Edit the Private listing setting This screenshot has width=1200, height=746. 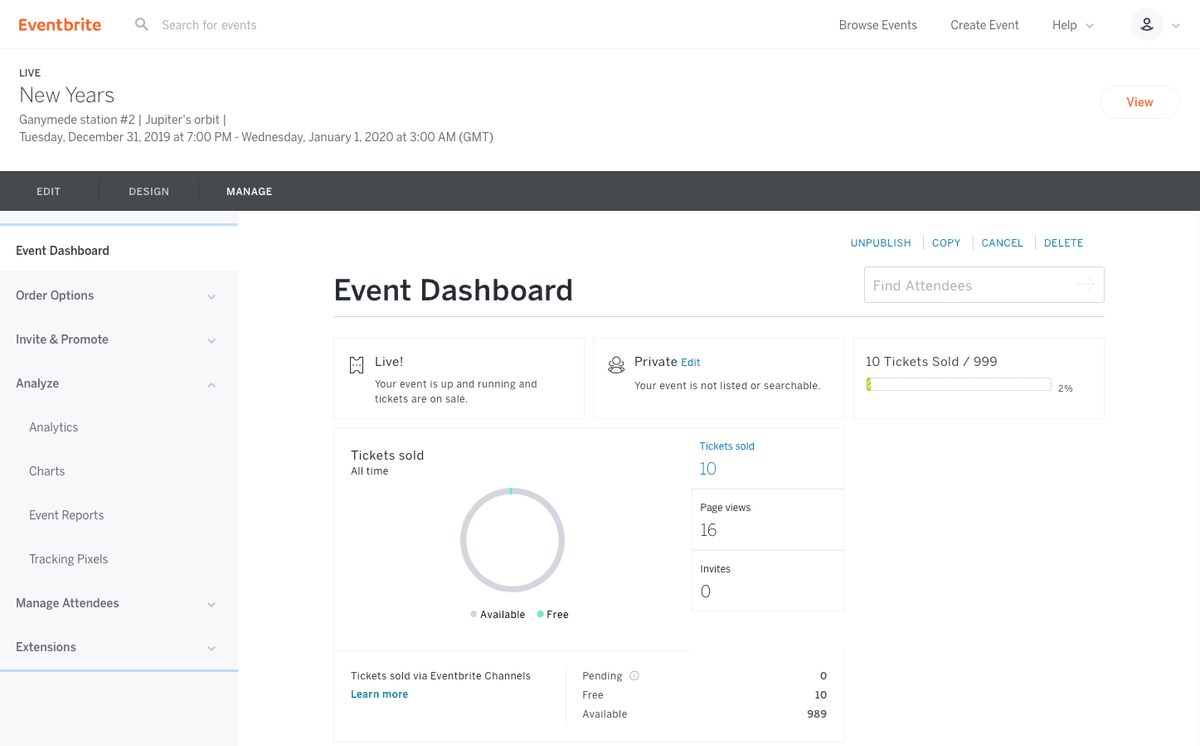tap(690, 363)
